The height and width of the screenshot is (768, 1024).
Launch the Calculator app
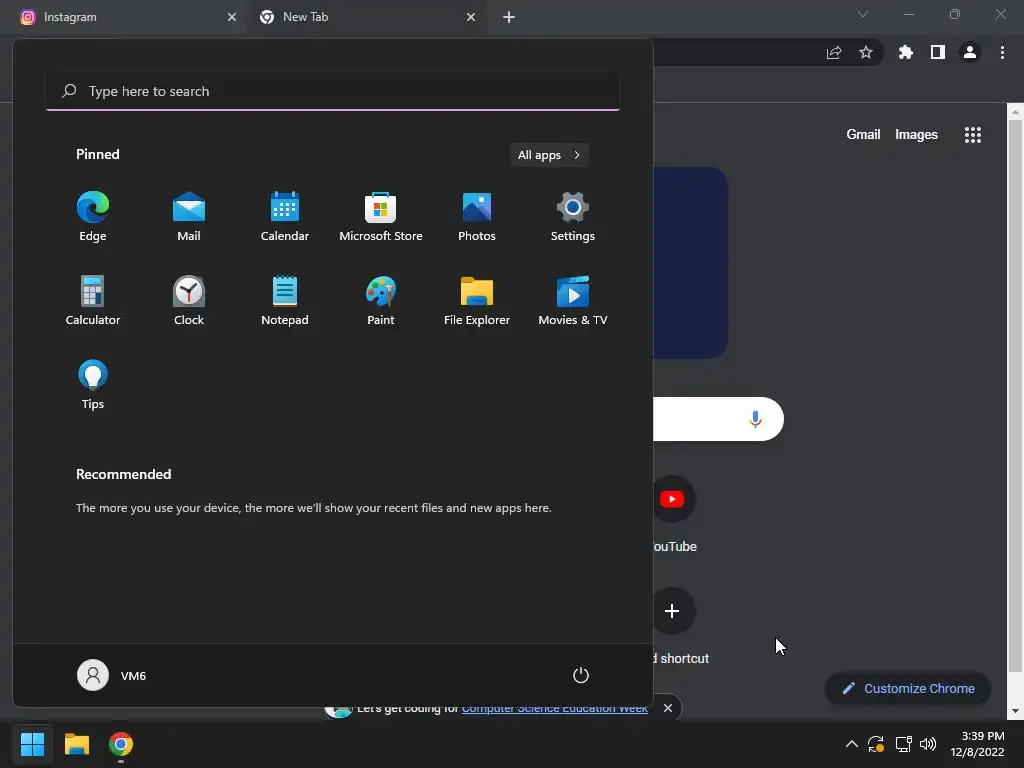(x=93, y=301)
